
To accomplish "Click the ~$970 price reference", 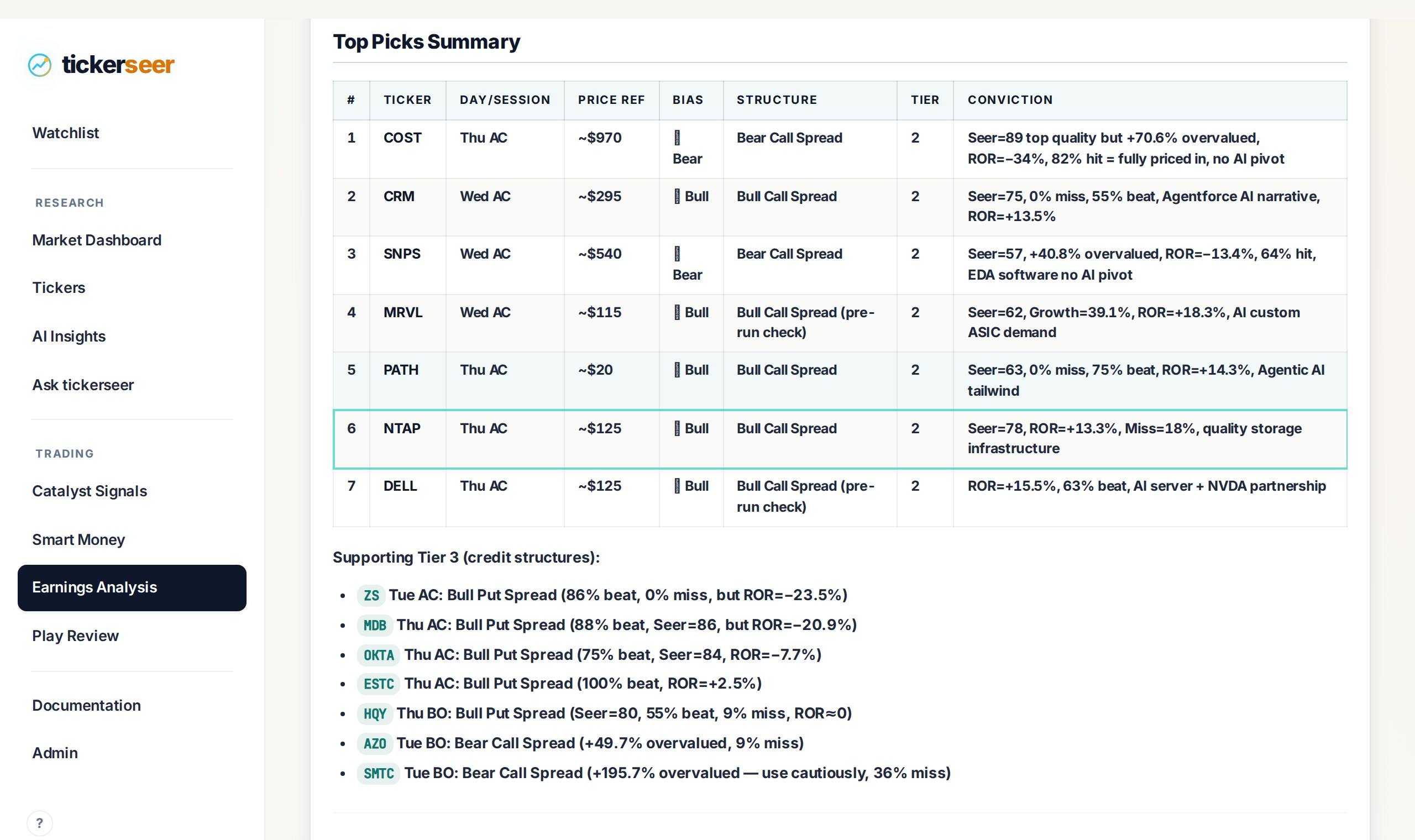I will 599,138.
